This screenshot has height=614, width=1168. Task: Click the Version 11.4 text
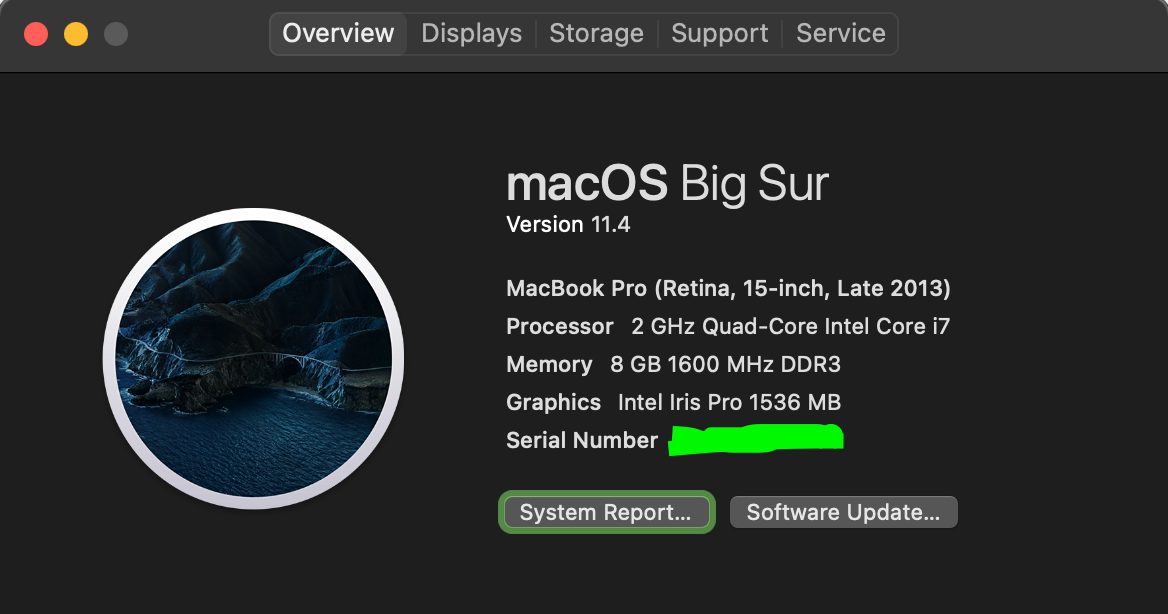[x=568, y=224]
